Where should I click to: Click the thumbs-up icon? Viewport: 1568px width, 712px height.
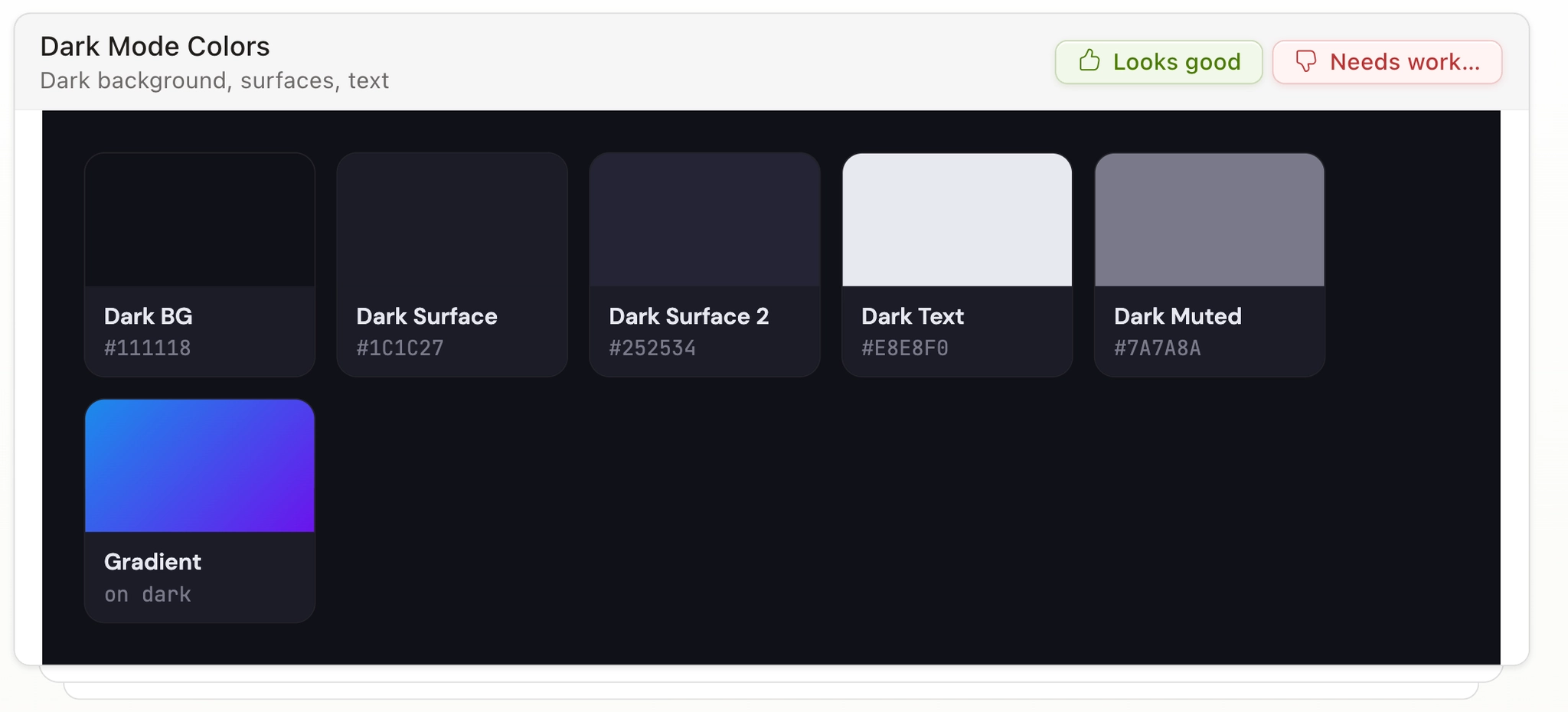click(x=1089, y=60)
